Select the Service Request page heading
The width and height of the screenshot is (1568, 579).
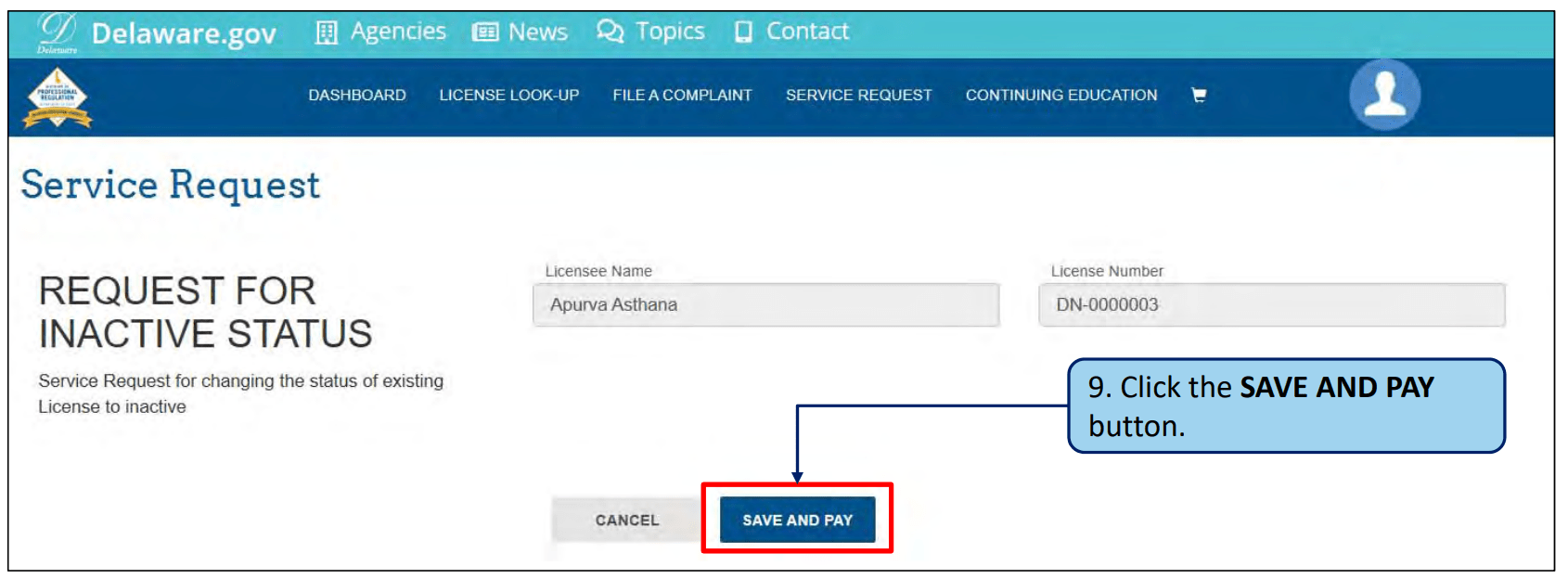(171, 186)
